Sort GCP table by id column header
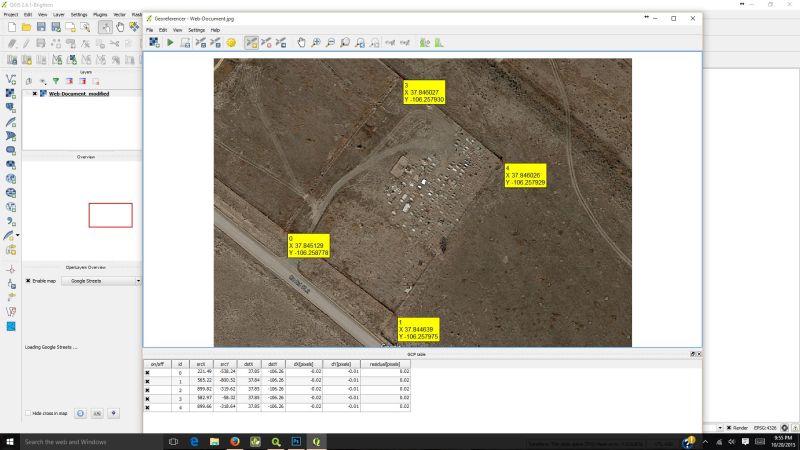Image resolution: width=800 pixels, height=450 pixels. tap(180, 364)
